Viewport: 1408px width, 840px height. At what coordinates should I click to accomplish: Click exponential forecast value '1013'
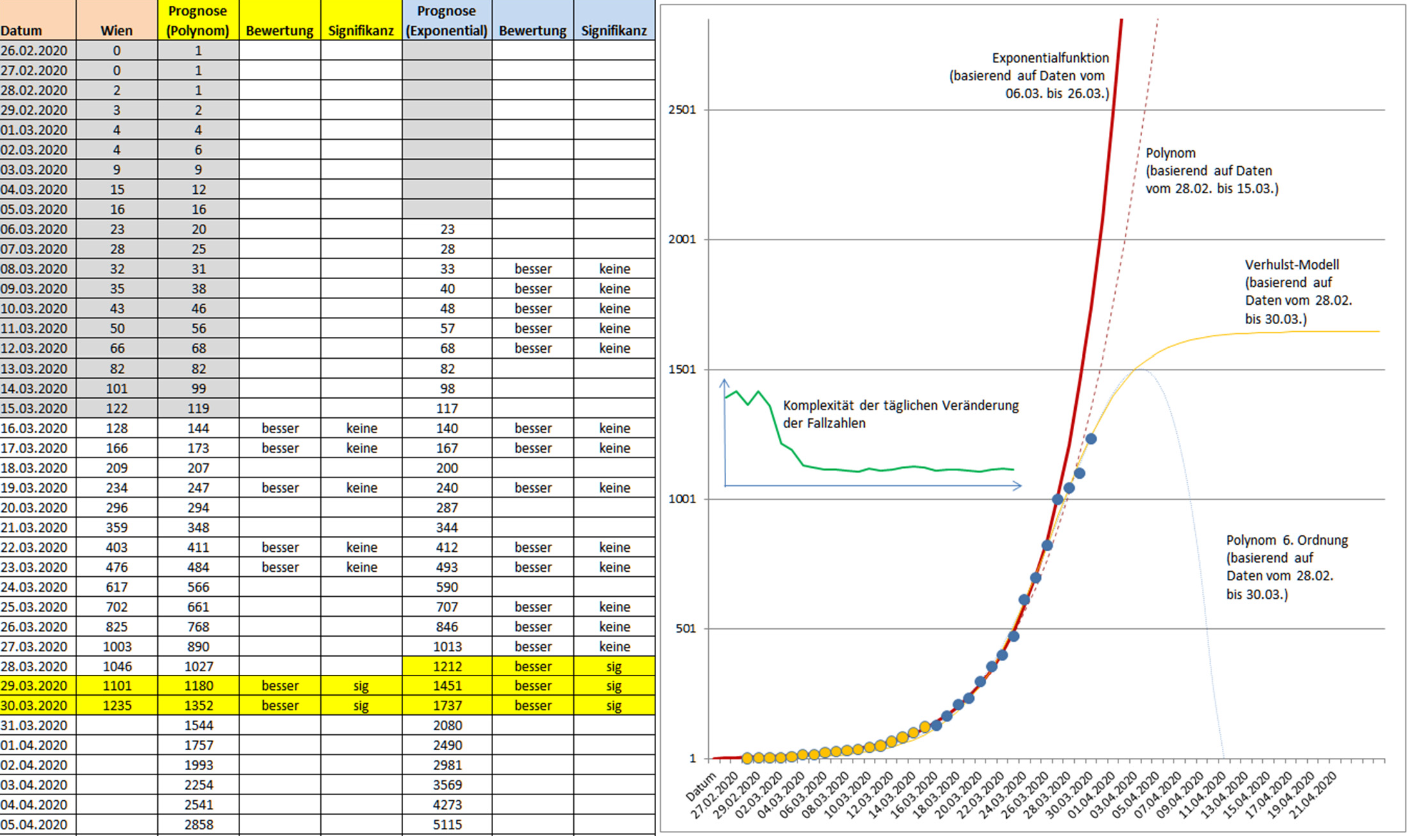(447, 646)
